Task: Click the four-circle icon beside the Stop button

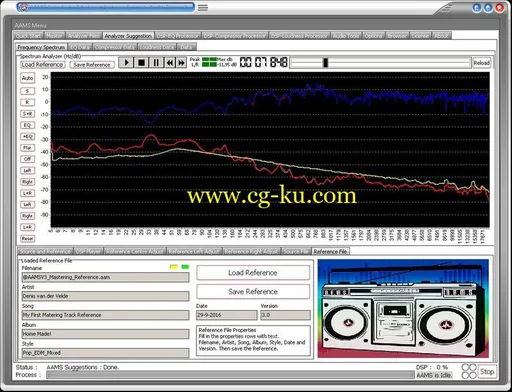Action: click(x=469, y=371)
